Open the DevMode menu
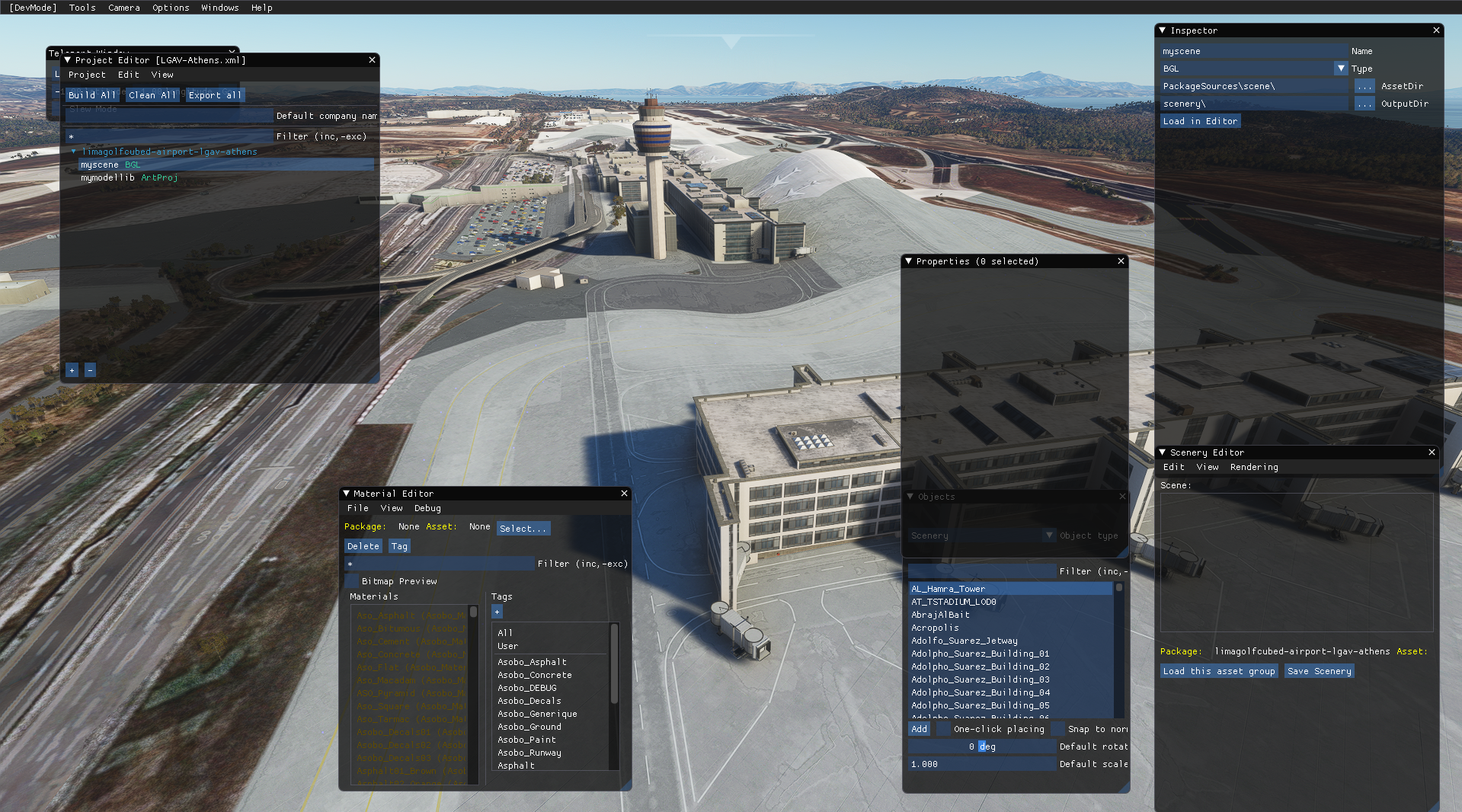 pyautogui.click(x=33, y=8)
